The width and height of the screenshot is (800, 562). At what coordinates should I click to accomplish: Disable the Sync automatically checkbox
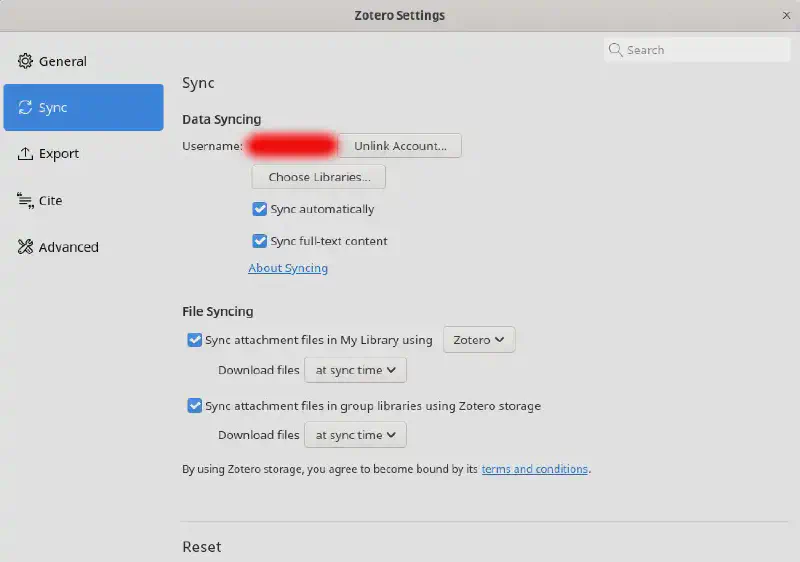260,210
